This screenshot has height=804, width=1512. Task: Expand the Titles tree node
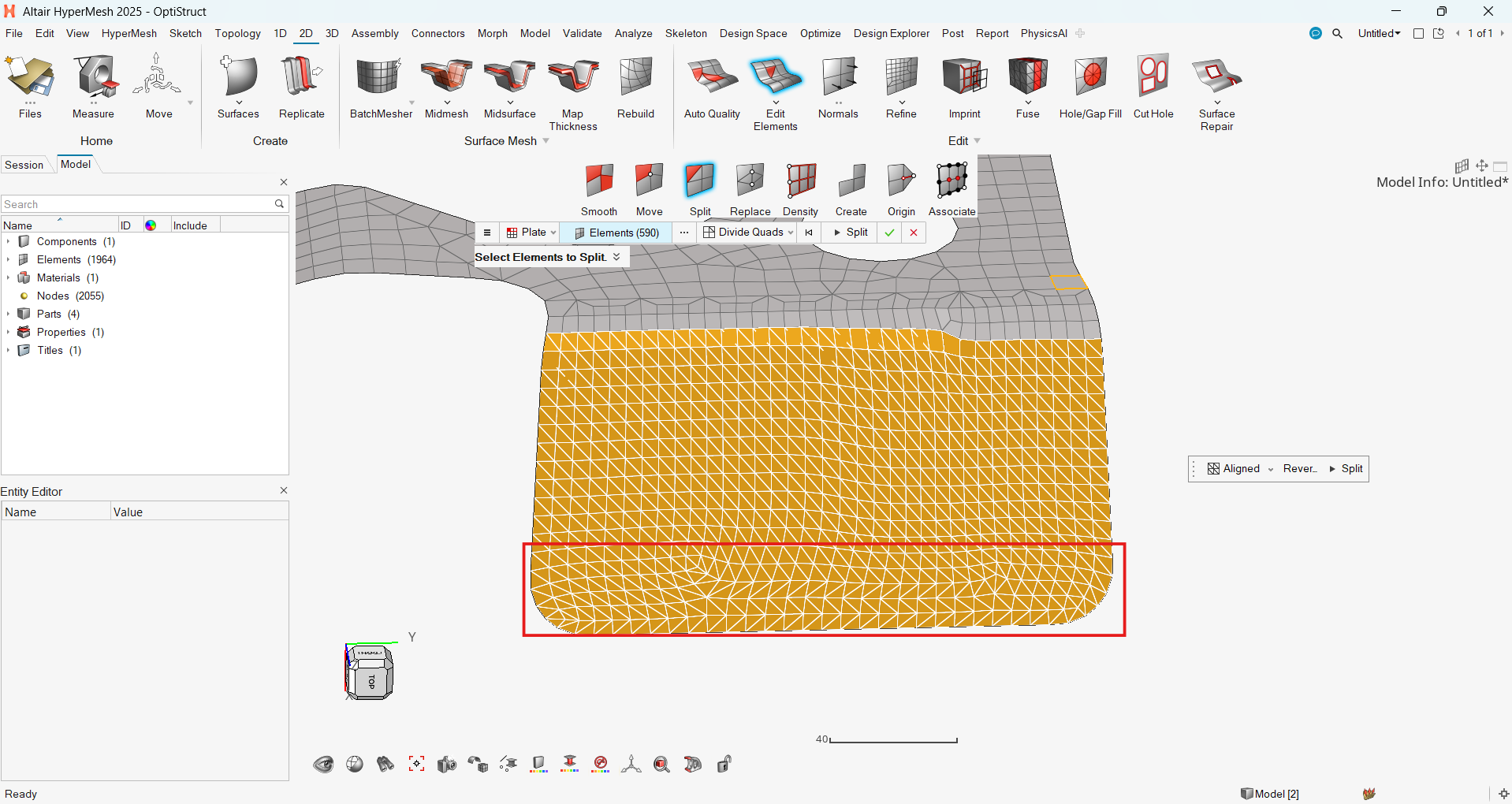[8, 350]
